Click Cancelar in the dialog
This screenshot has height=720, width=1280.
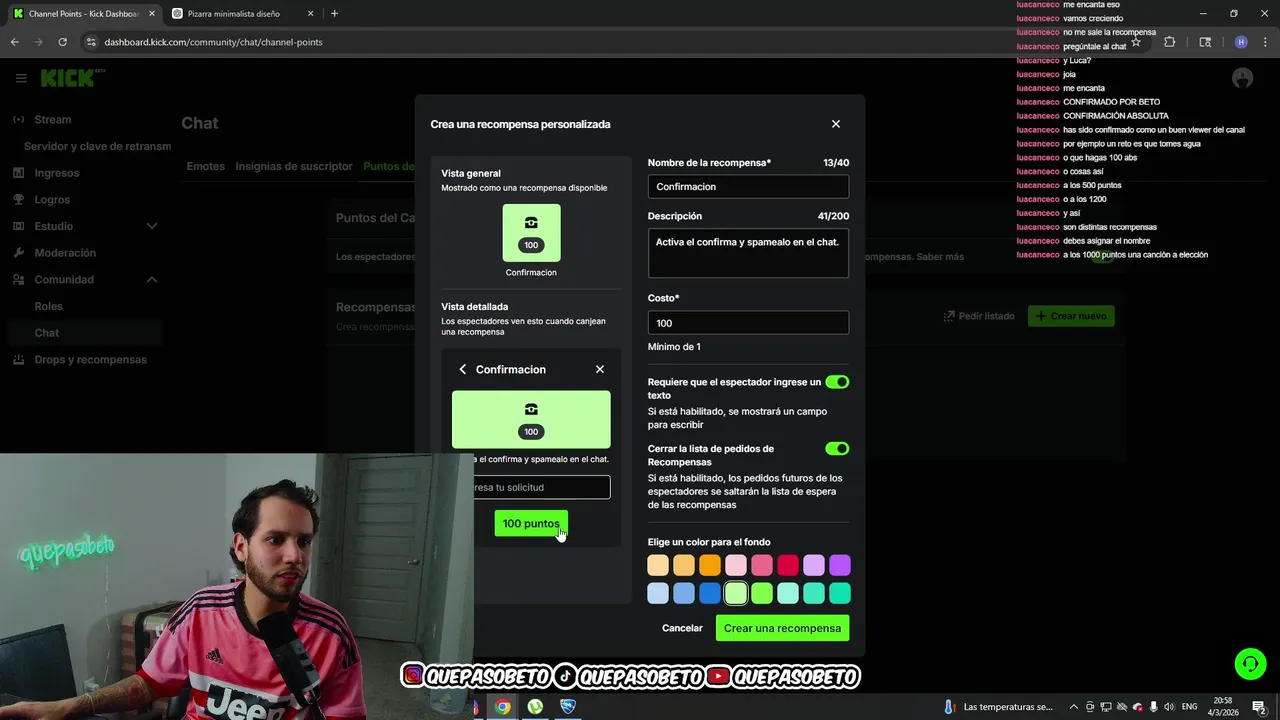coord(682,628)
